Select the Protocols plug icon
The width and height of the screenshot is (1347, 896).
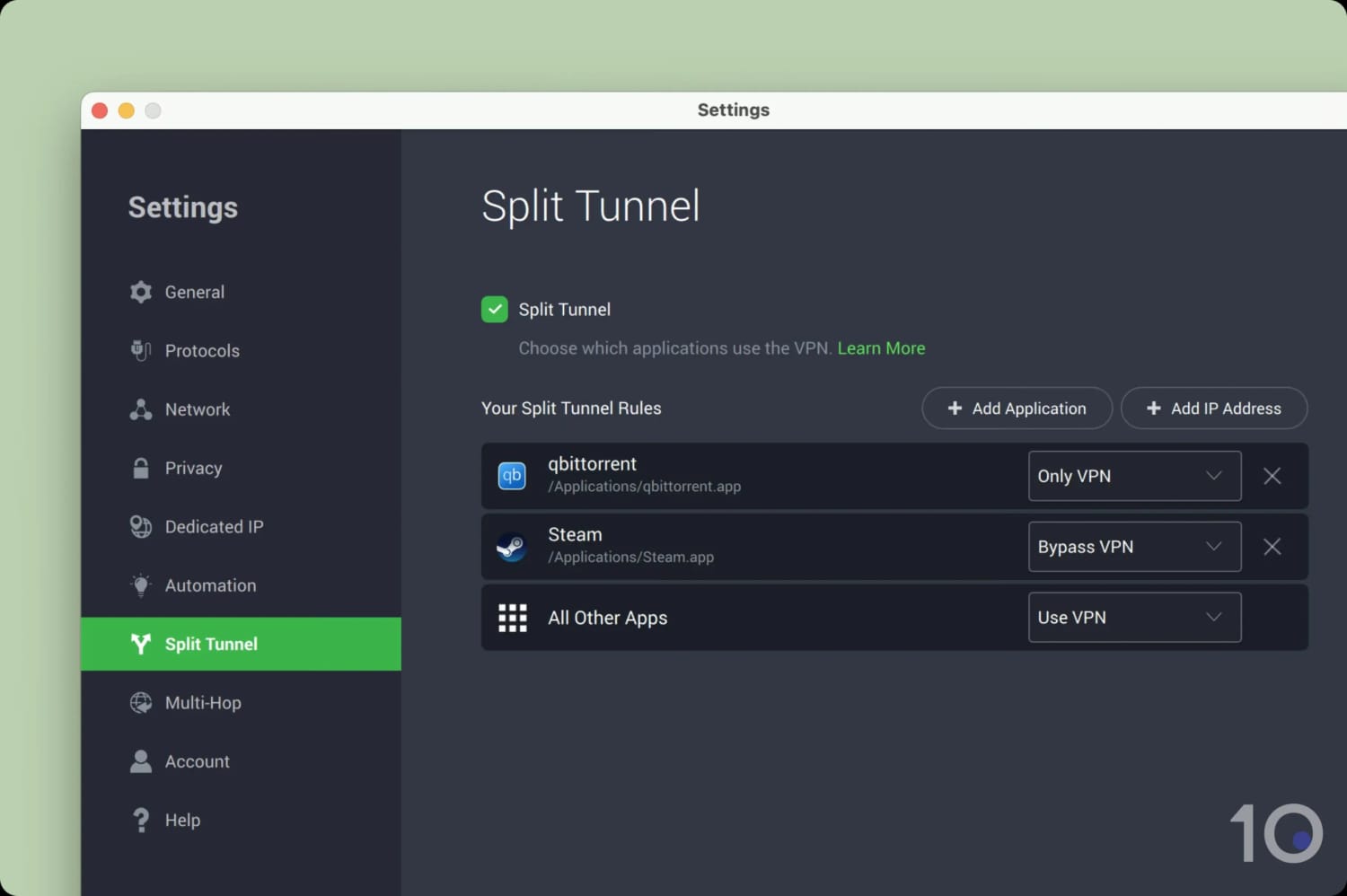[141, 350]
